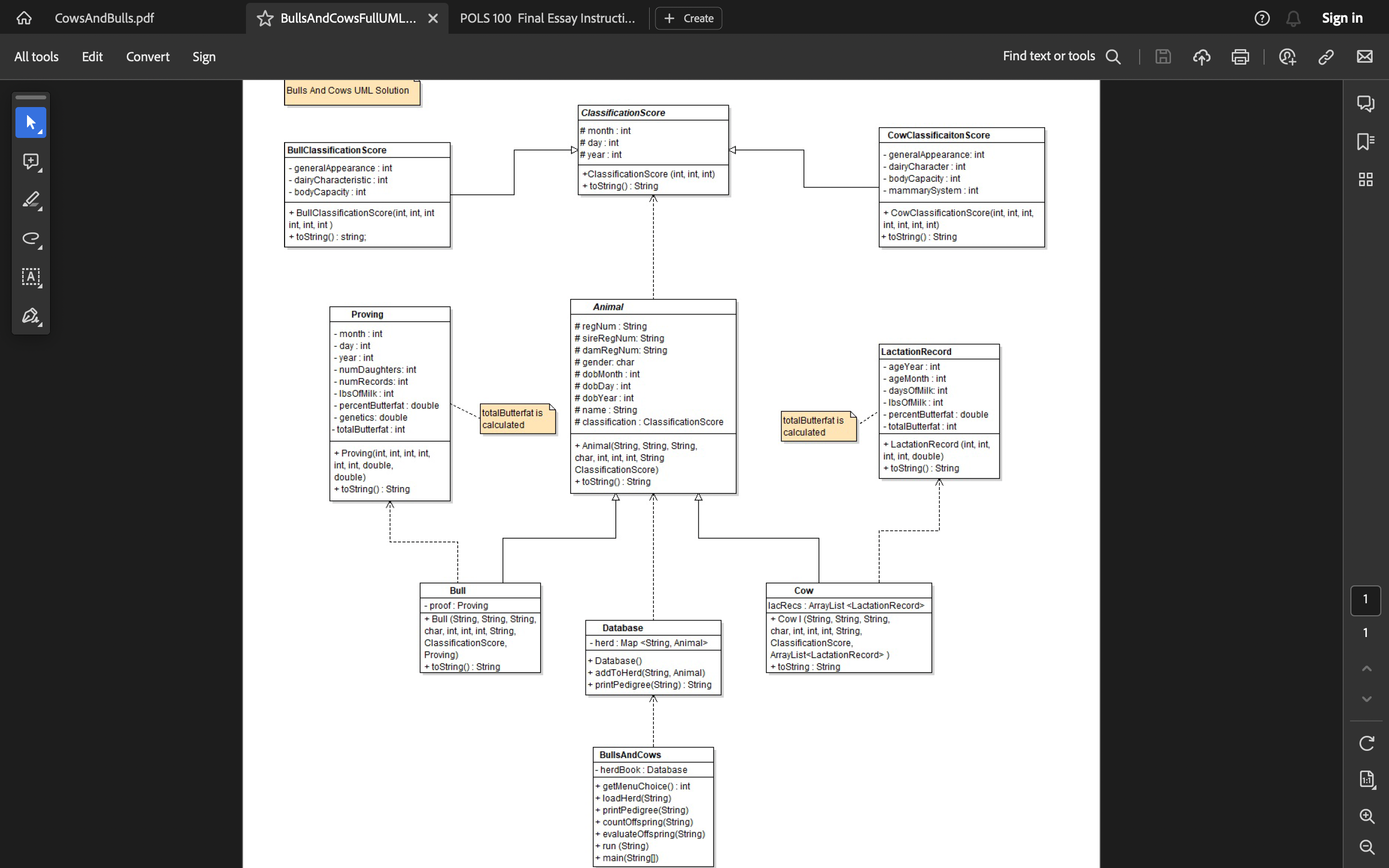This screenshot has width=1389, height=868.
Task: Select the text highlighter tool
Action: (30, 200)
